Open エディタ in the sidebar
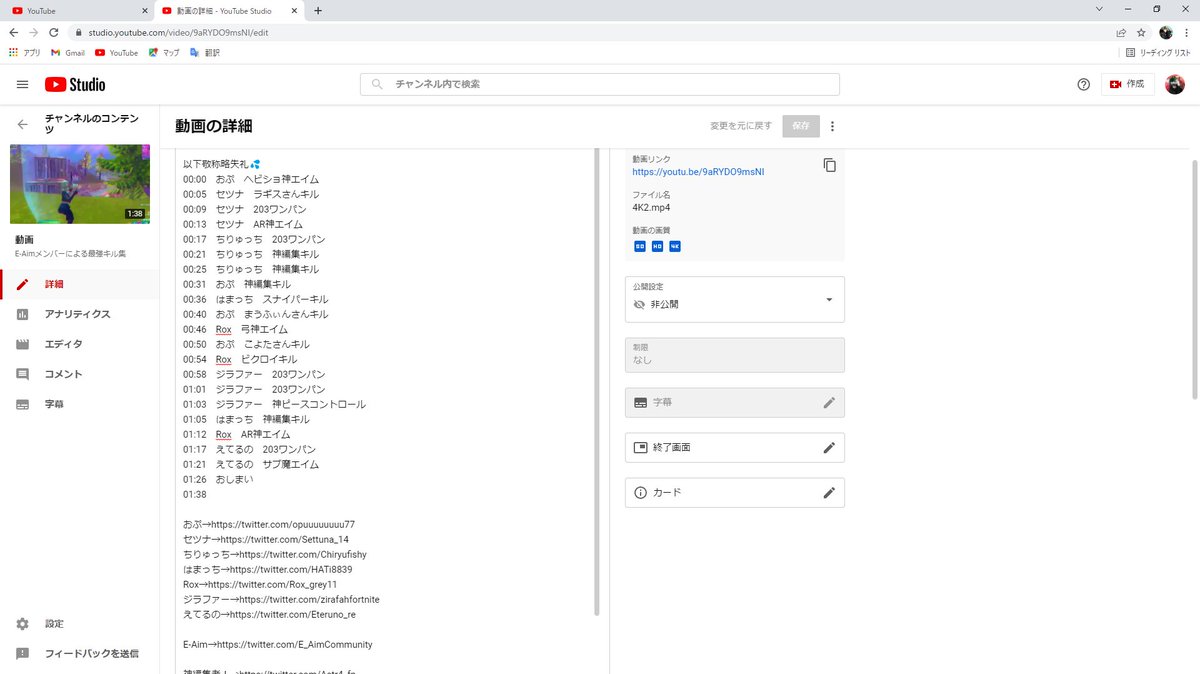This screenshot has height=674, width=1200. tap(80, 344)
